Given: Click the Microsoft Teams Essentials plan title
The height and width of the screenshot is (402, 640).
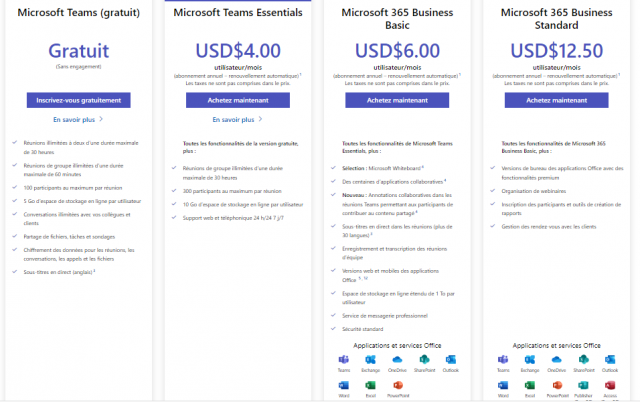Looking at the screenshot, I should coord(238,13).
